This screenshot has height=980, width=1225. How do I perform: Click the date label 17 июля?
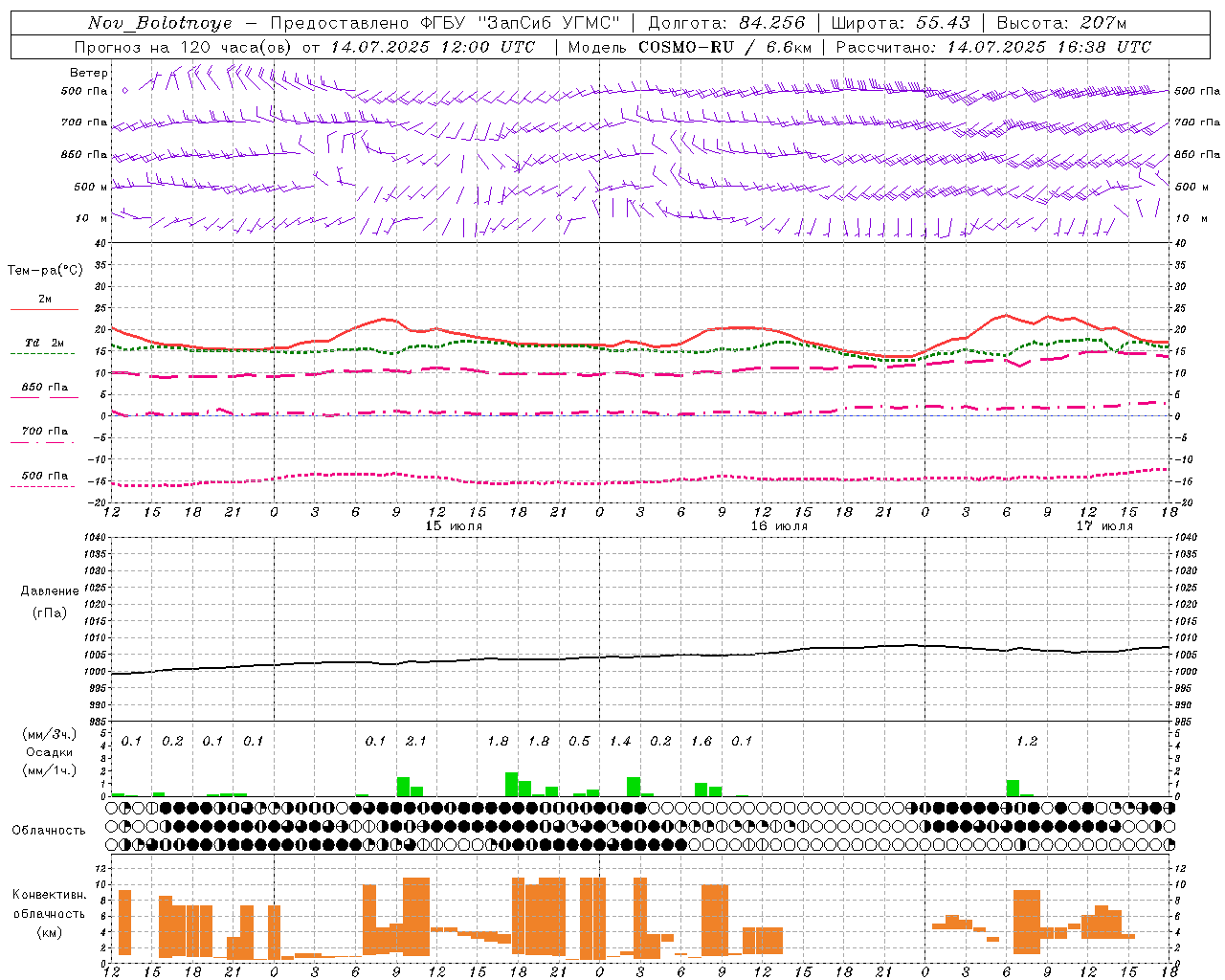1104,526
